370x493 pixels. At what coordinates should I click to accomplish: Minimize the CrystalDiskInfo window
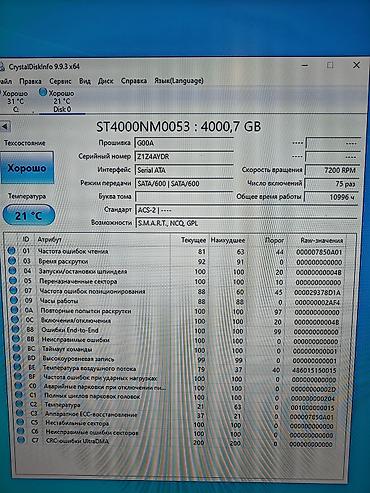coord(305,65)
